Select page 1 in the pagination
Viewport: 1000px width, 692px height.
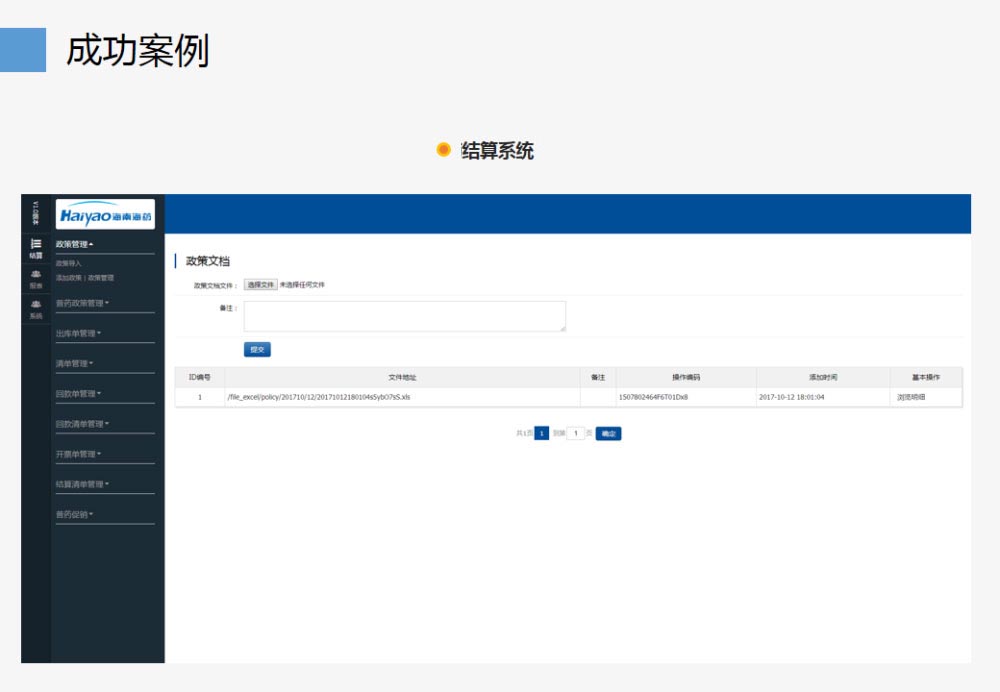click(x=541, y=434)
